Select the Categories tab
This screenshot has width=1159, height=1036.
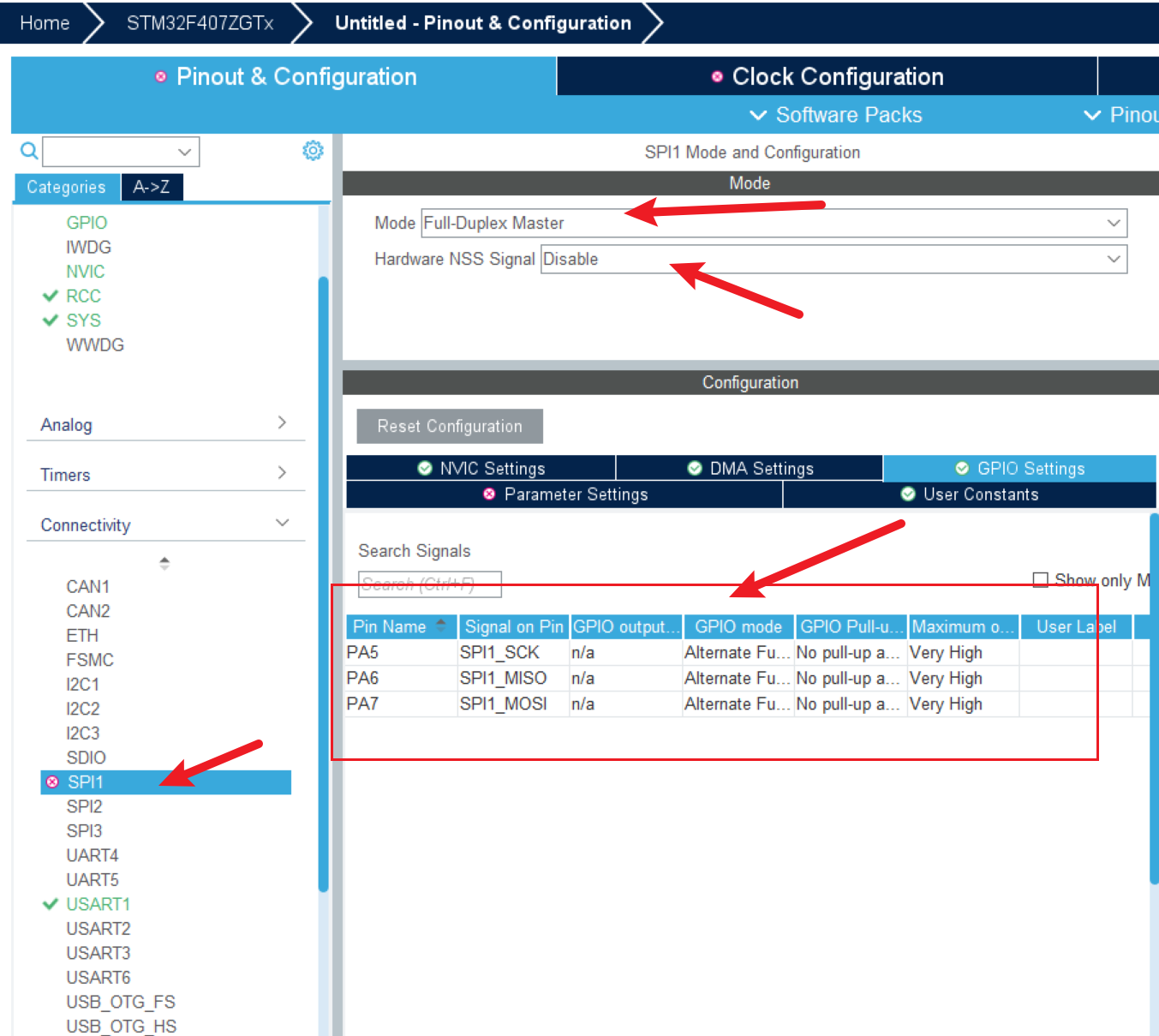66,187
